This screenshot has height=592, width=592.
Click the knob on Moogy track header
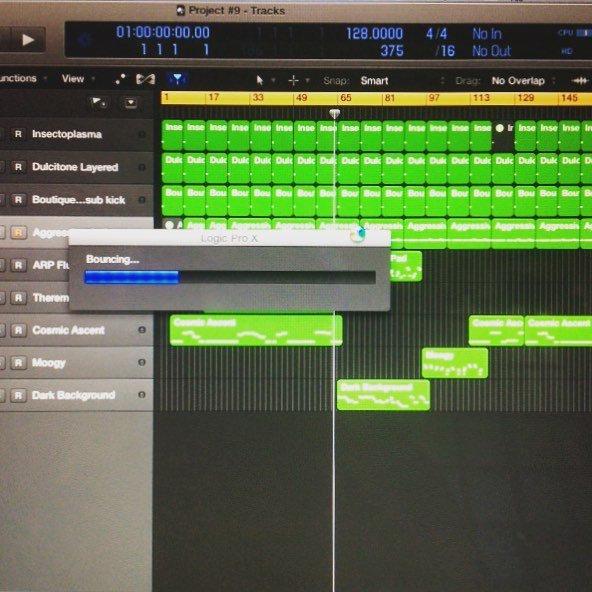click(142, 362)
